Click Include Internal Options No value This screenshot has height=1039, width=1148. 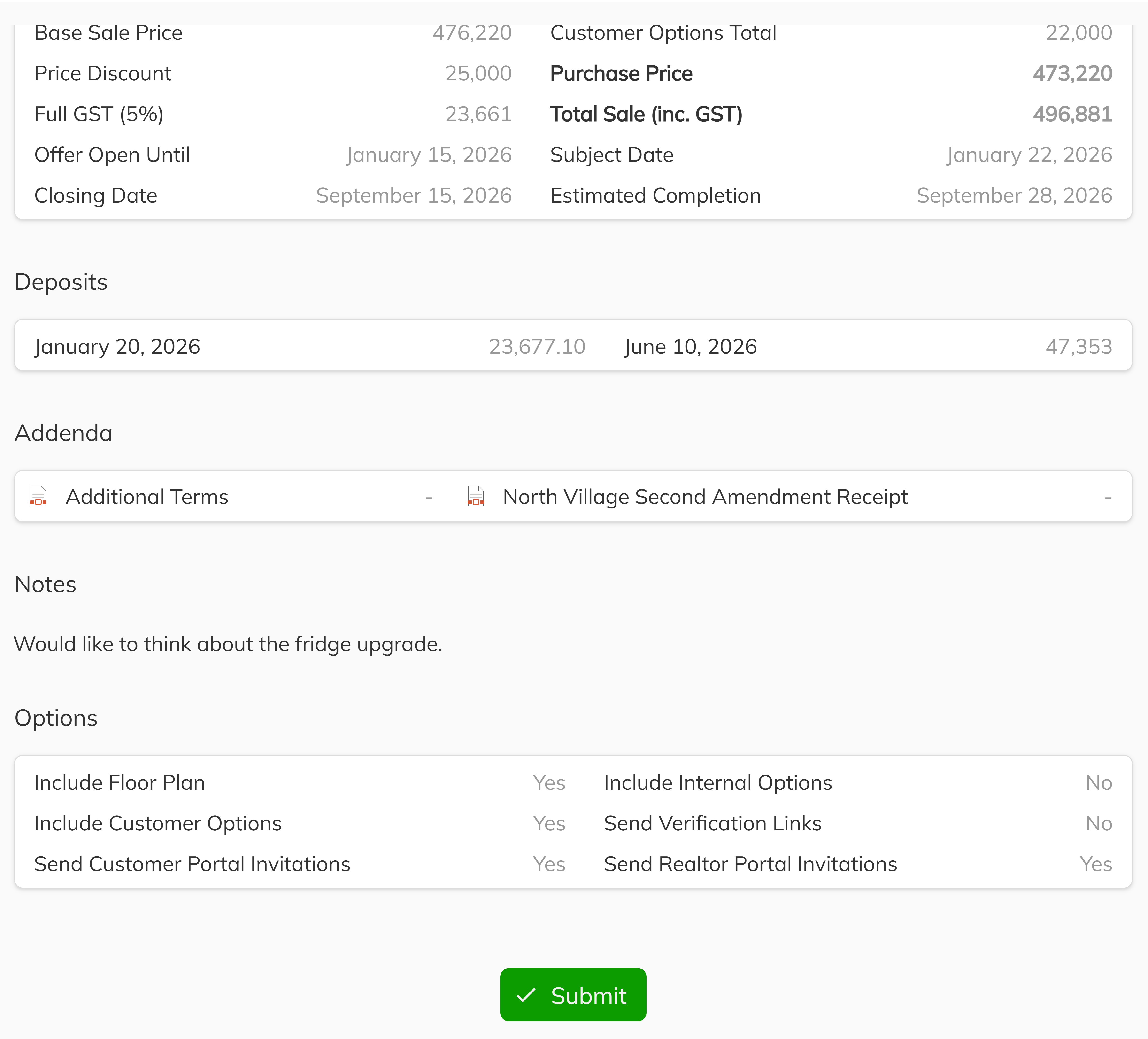[1098, 783]
